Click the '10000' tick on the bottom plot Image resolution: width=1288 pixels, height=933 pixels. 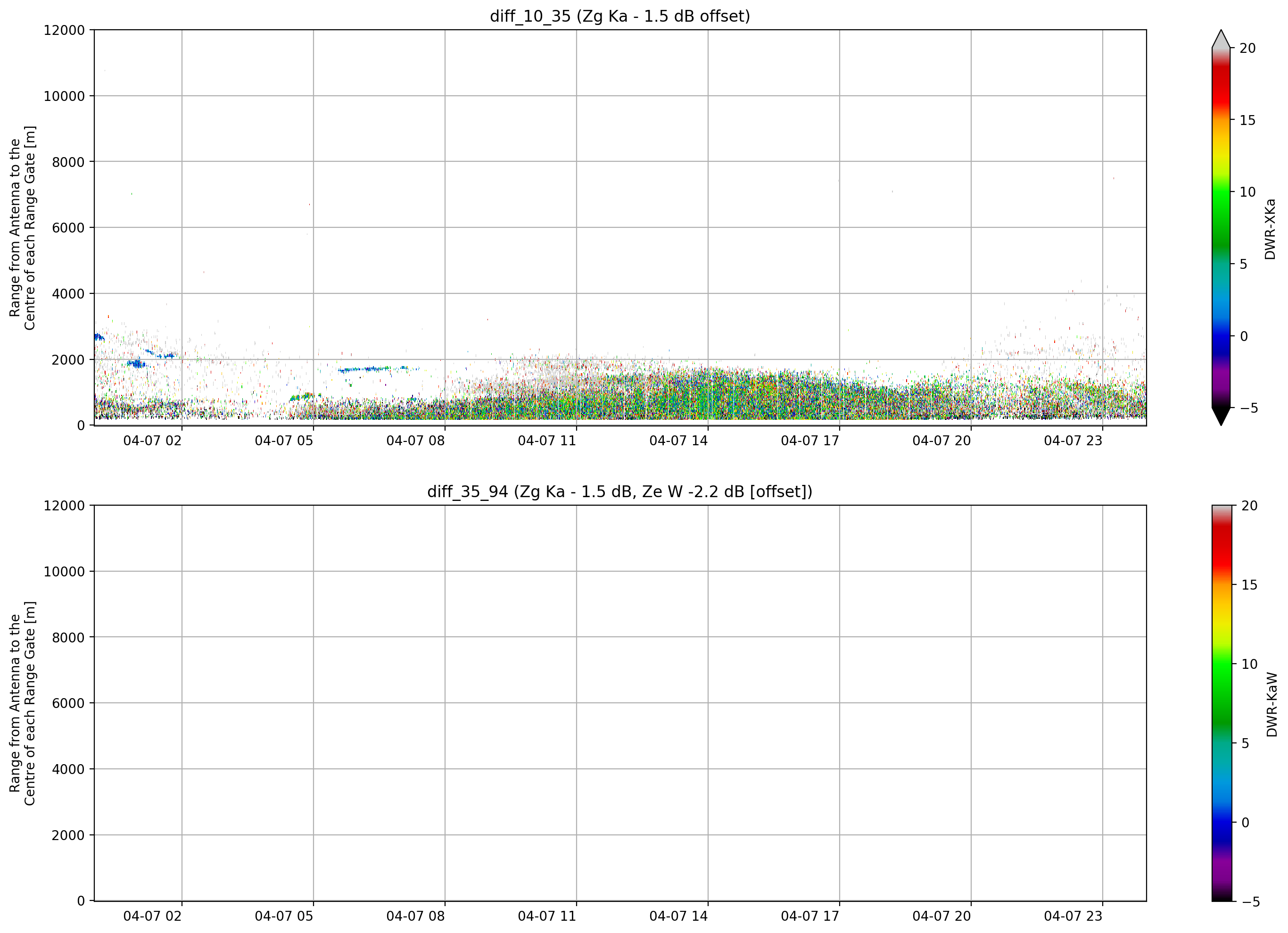(64, 572)
